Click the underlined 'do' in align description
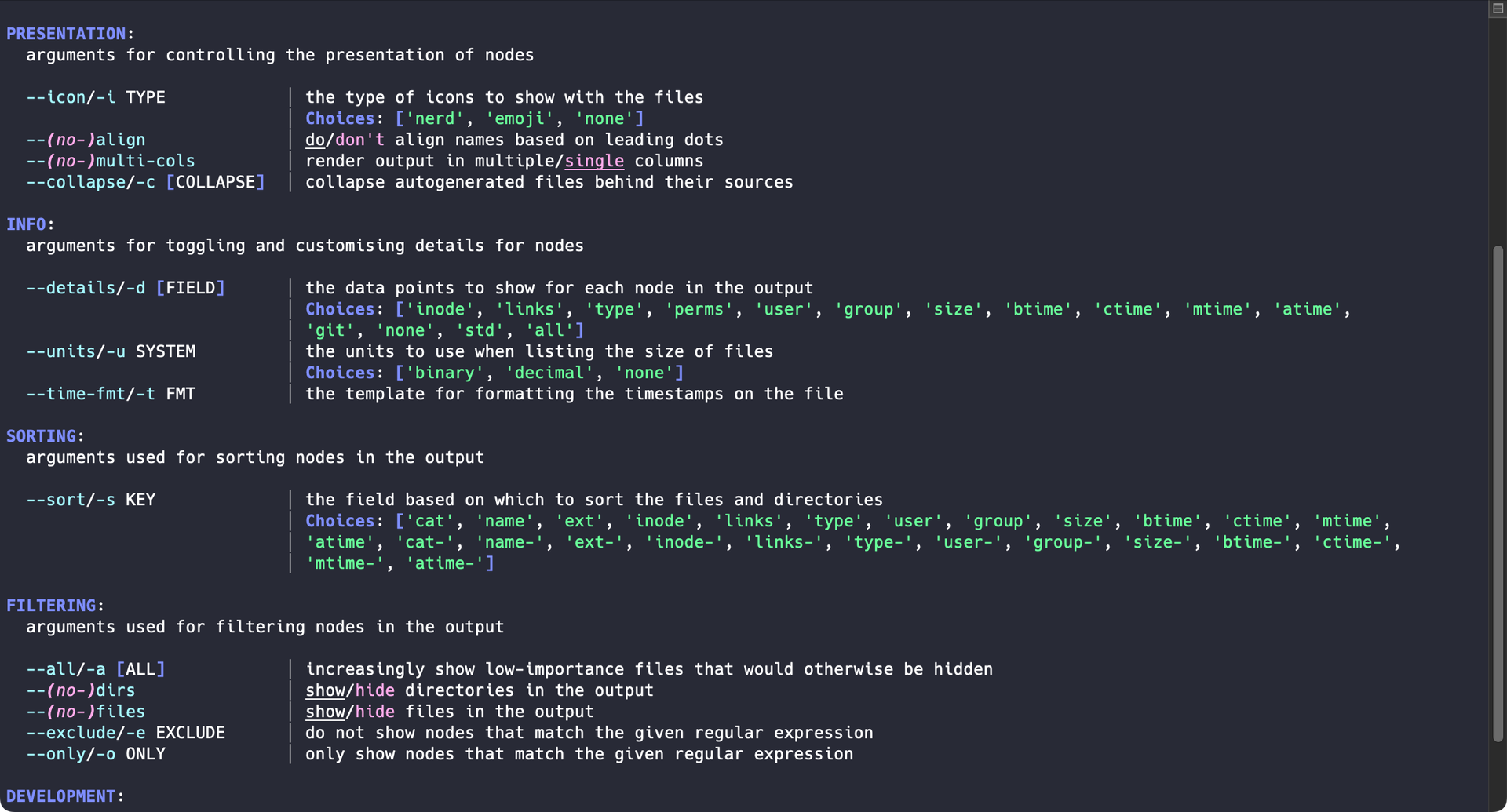 click(315, 140)
